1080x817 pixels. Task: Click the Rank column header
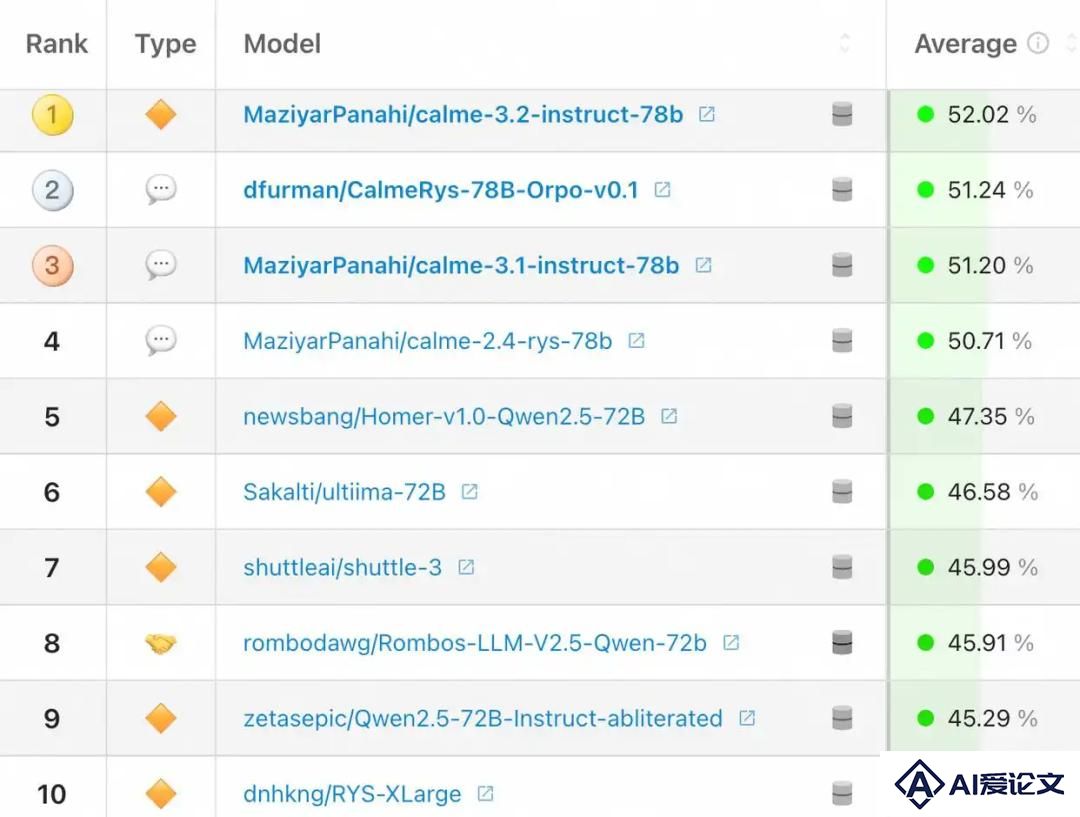click(57, 44)
